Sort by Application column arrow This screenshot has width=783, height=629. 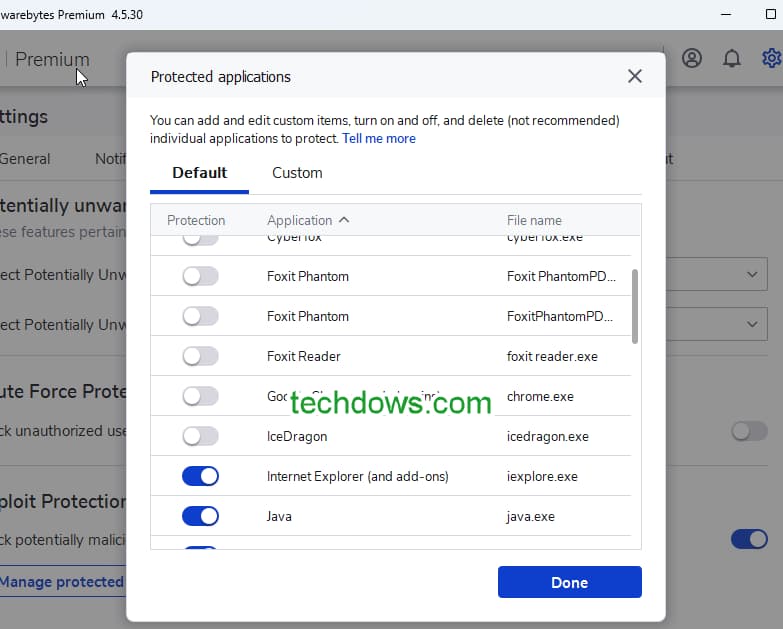click(x=344, y=220)
